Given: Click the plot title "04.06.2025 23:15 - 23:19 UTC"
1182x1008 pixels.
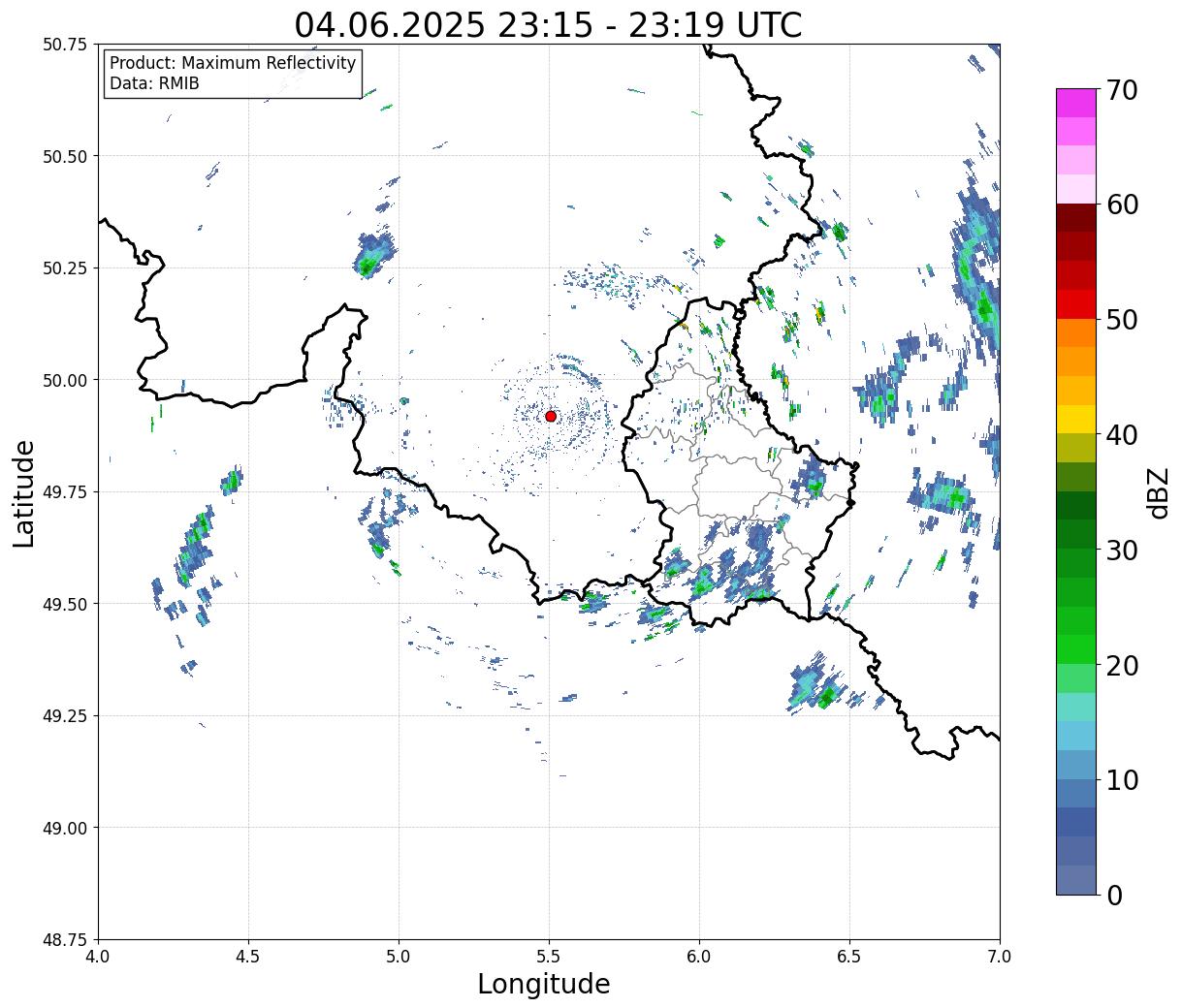Looking at the screenshot, I should point(548,24).
